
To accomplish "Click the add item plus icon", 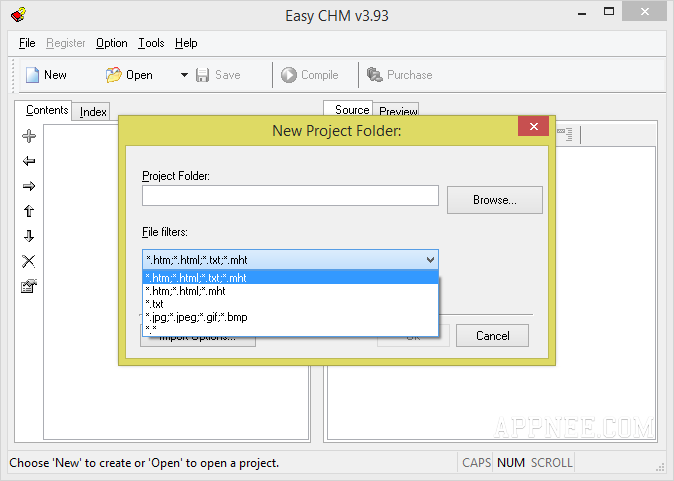I will (29, 136).
